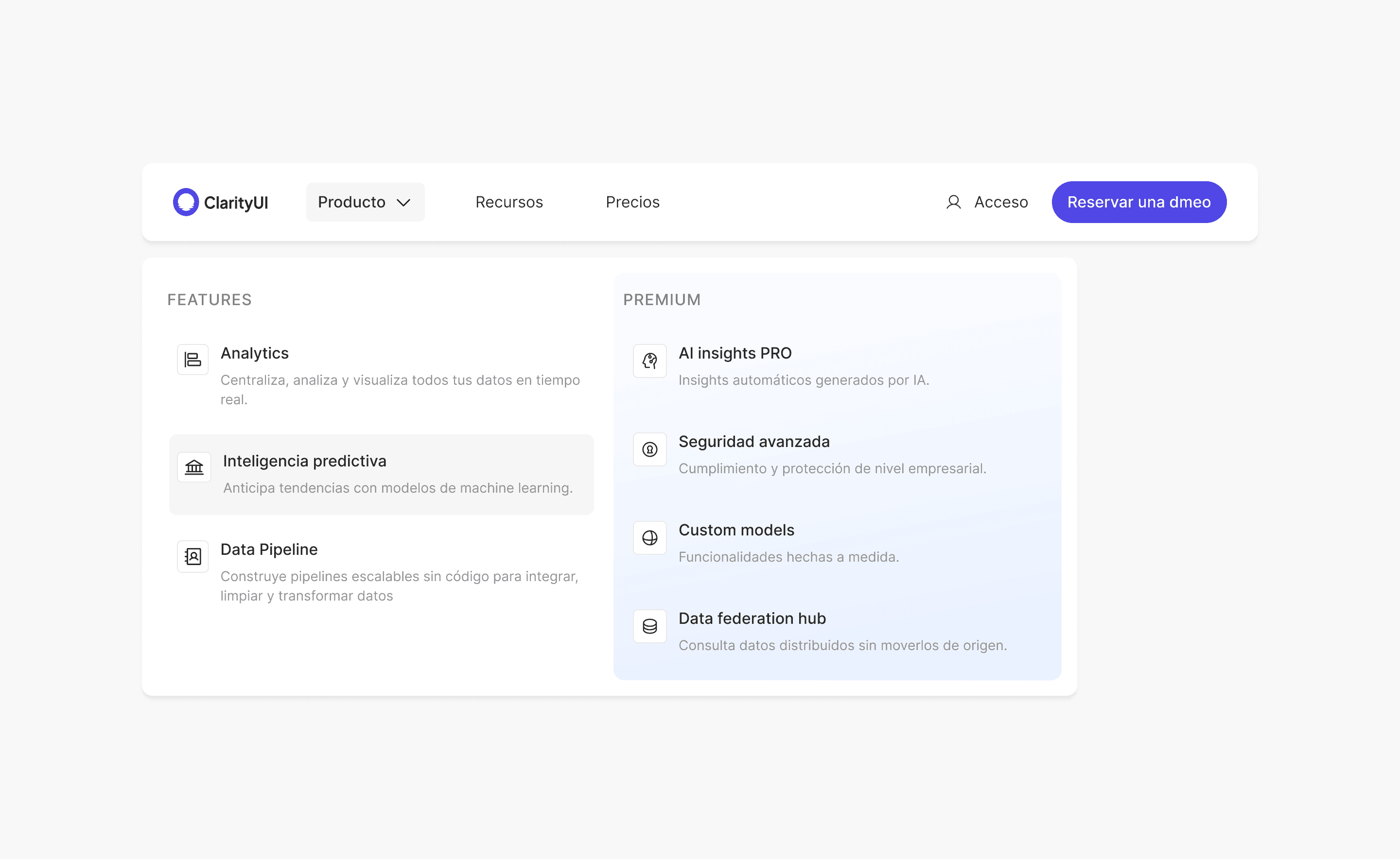Click the Custom models globe icon
This screenshot has height=859, width=1400.
pos(650,537)
